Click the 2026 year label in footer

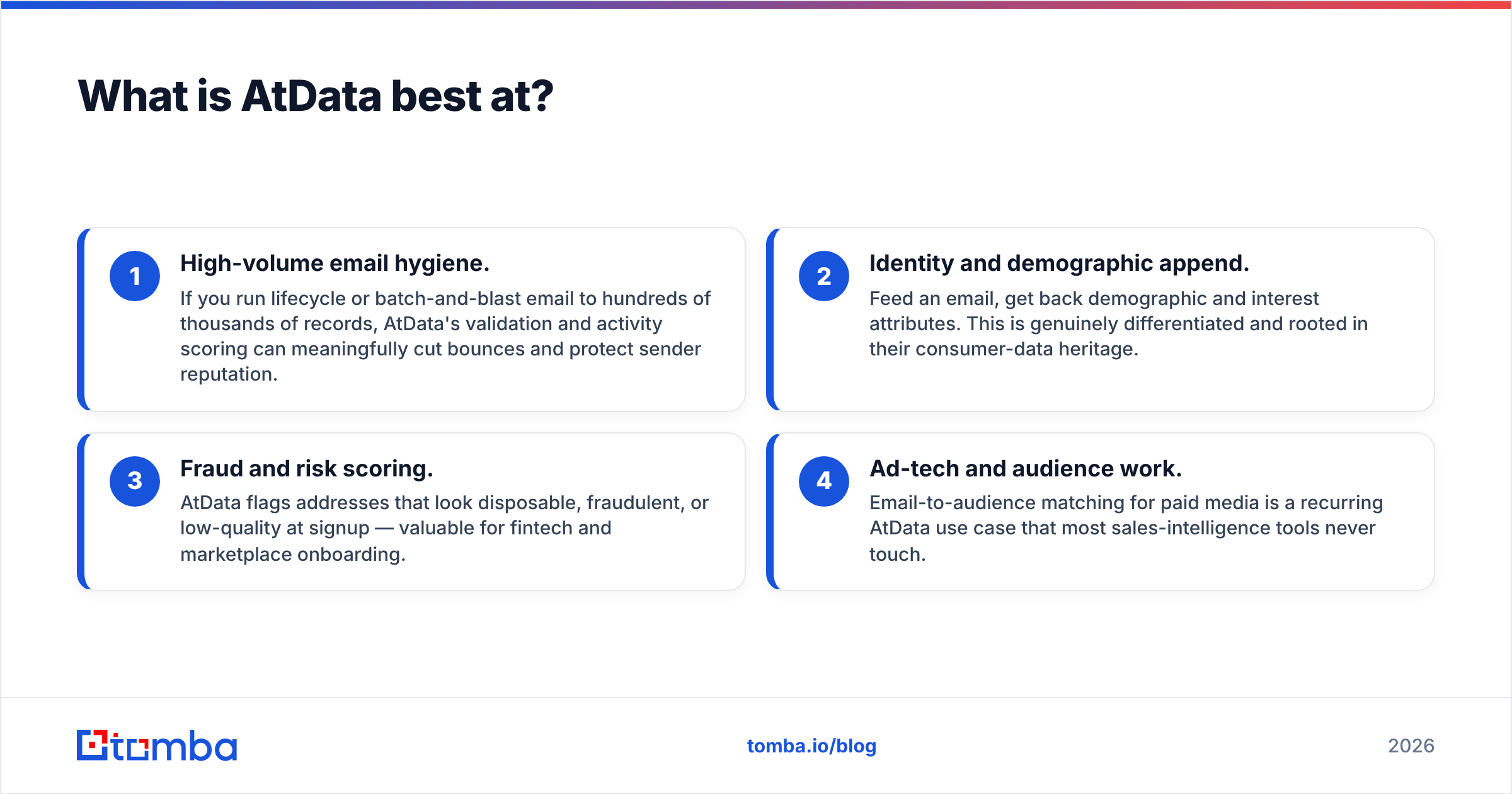click(x=1411, y=746)
